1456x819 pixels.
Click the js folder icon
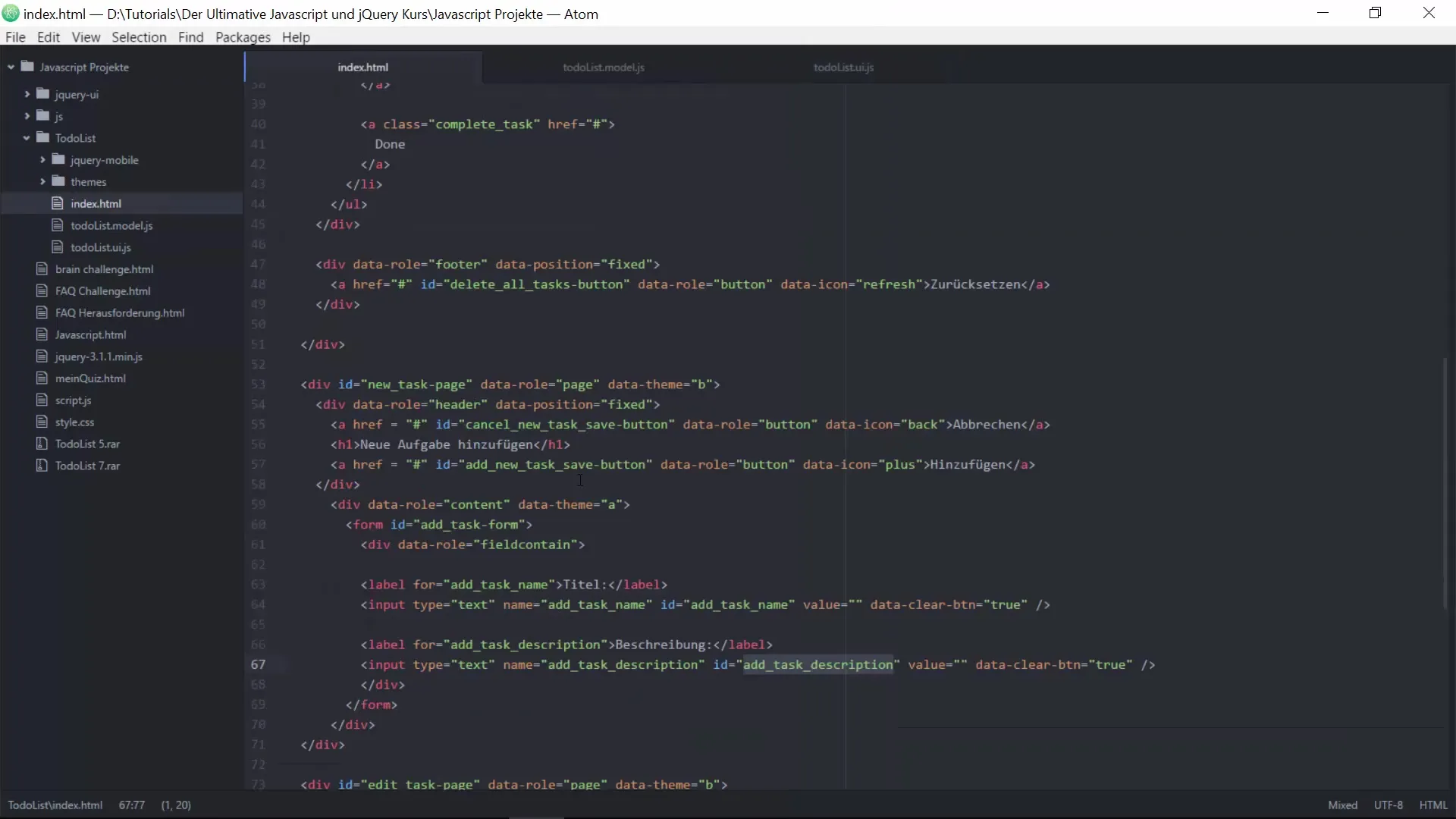point(43,116)
